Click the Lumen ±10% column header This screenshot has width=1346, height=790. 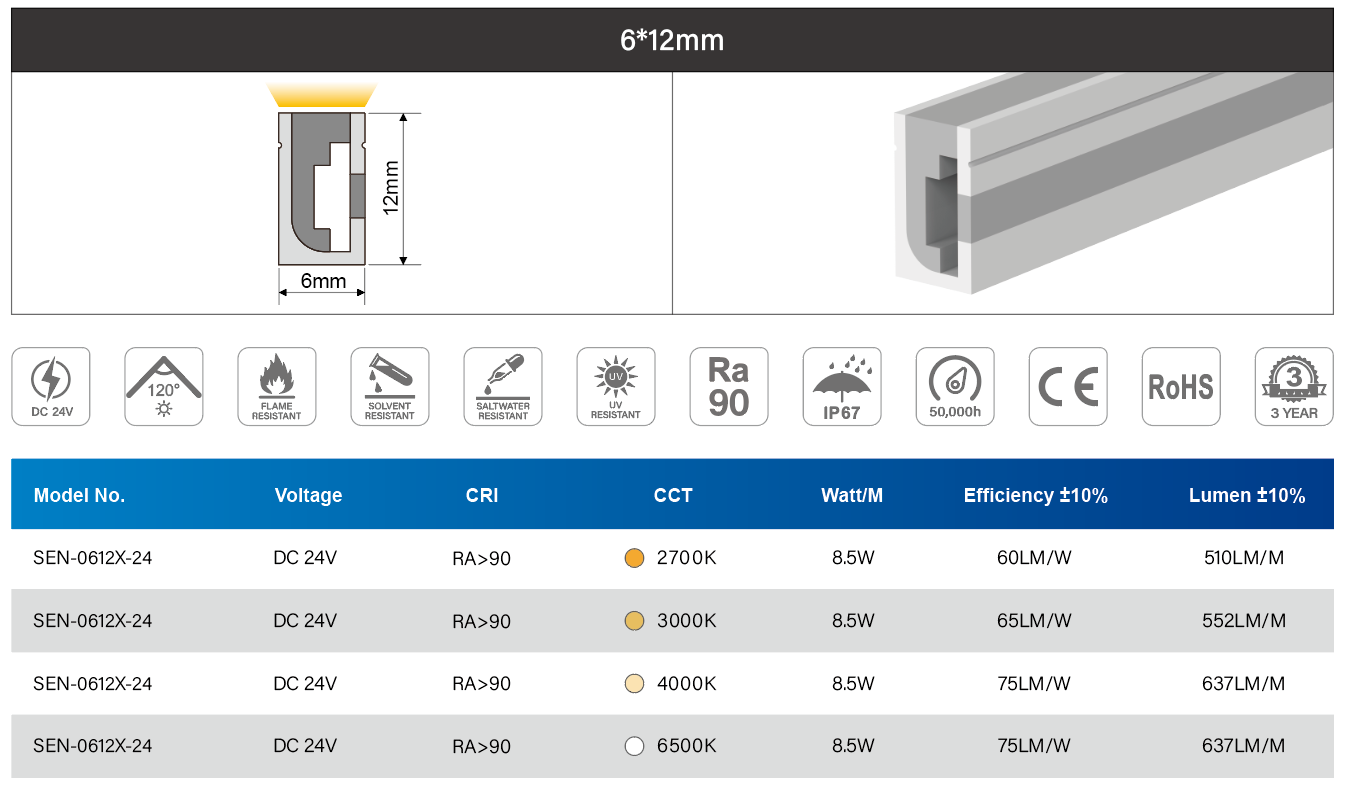click(x=1247, y=495)
